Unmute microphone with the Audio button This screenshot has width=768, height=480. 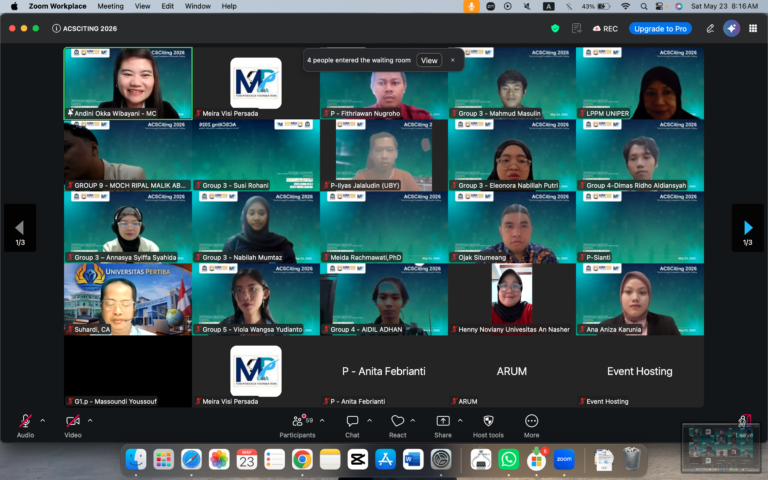point(25,425)
